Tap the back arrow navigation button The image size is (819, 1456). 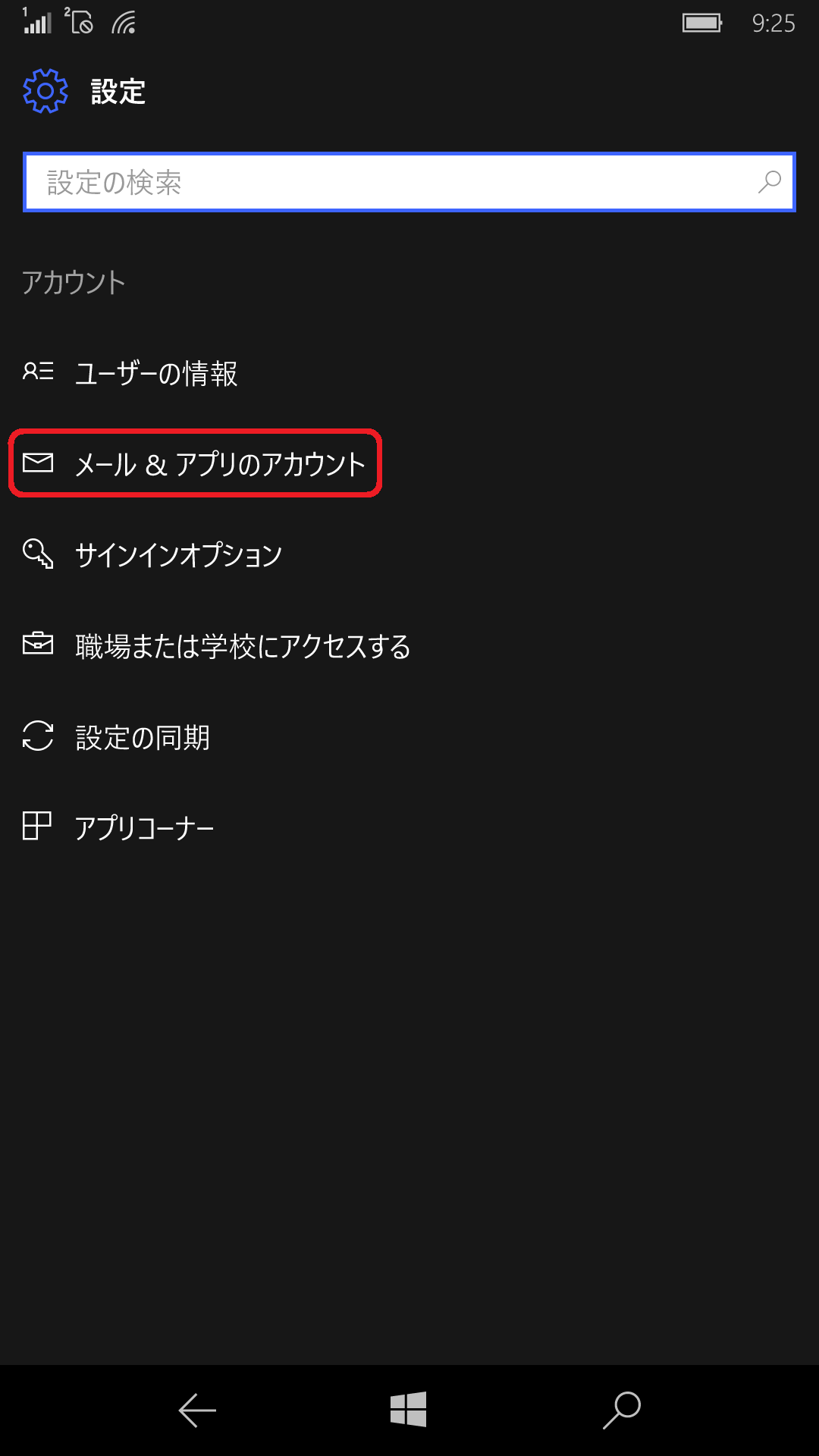tap(197, 1410)
